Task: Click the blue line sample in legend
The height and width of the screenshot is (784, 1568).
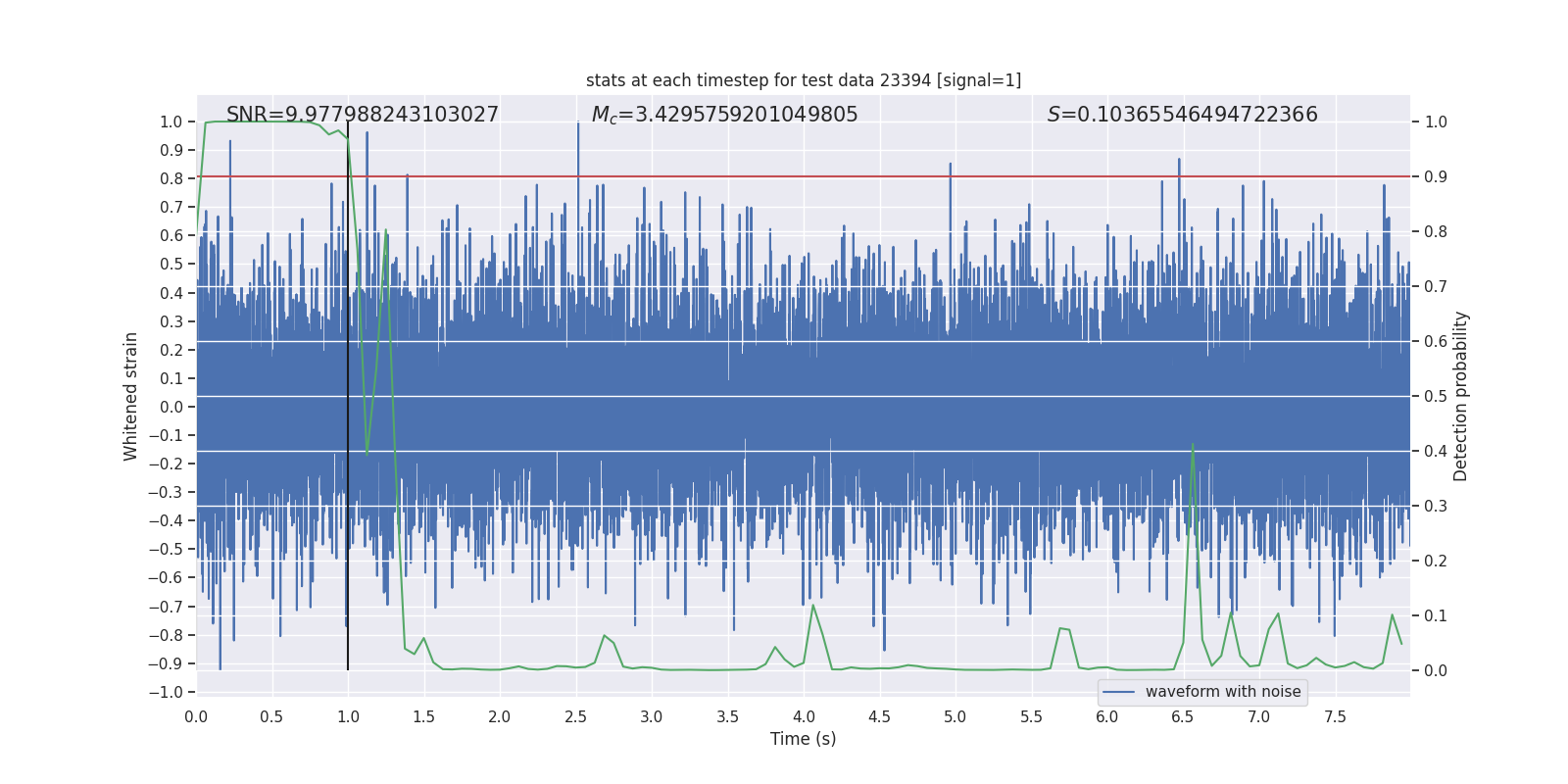Action: click(x=1118, y=692)
